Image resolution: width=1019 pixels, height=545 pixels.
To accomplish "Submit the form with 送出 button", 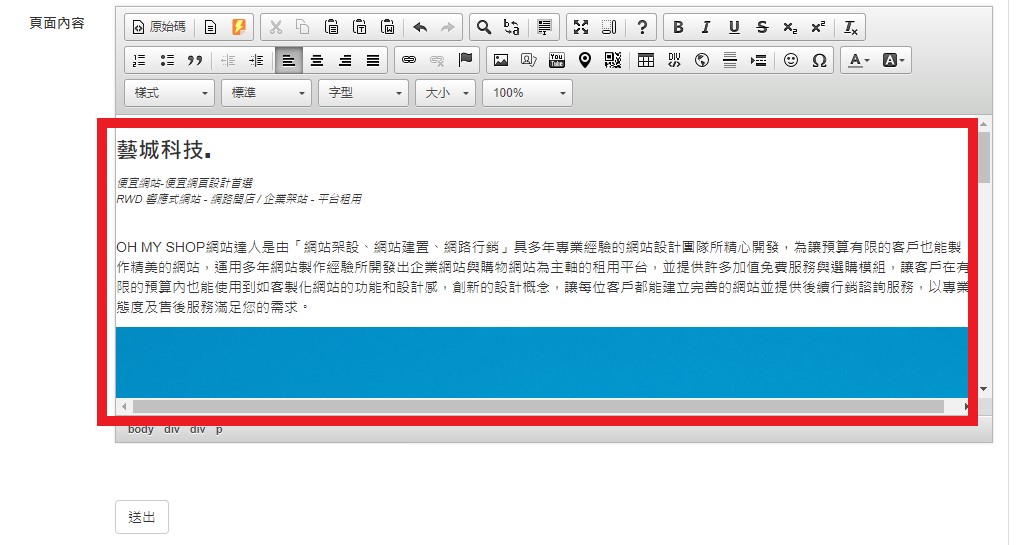I will point(142,517).
